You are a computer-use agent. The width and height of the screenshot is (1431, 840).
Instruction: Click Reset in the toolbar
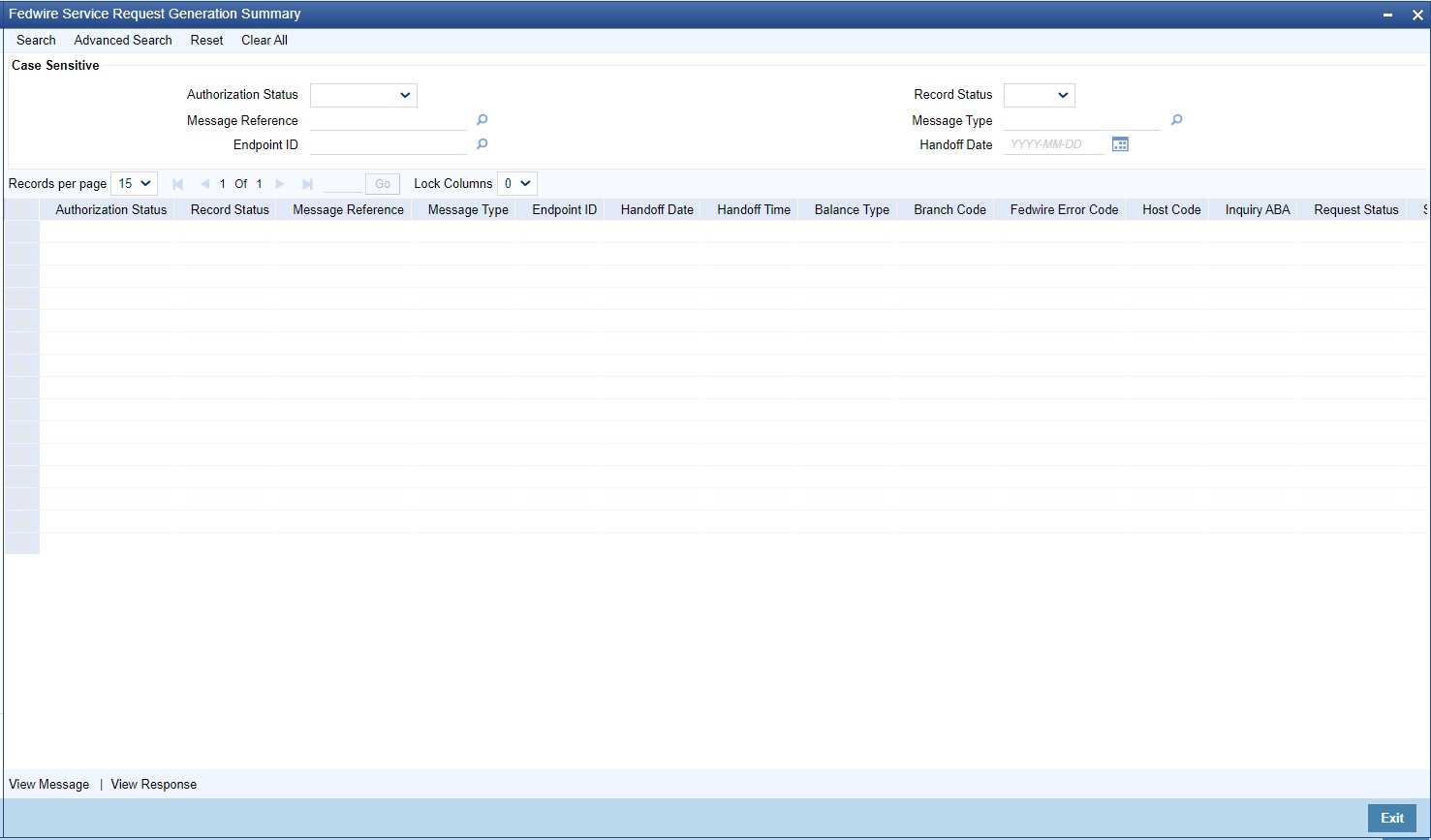pos(206,41)
